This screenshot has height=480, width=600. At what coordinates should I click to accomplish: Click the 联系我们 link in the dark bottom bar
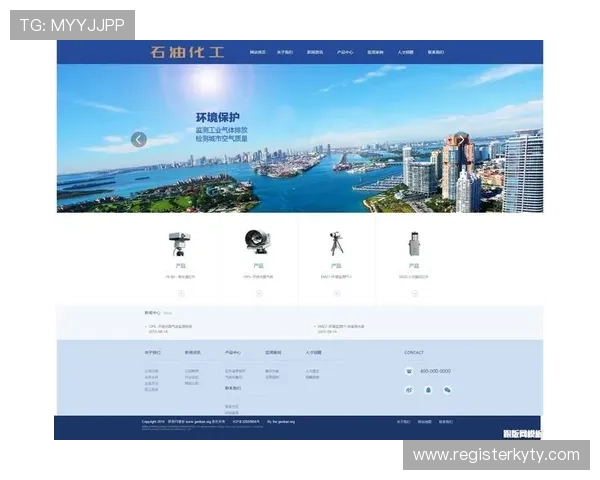(445, 421)
